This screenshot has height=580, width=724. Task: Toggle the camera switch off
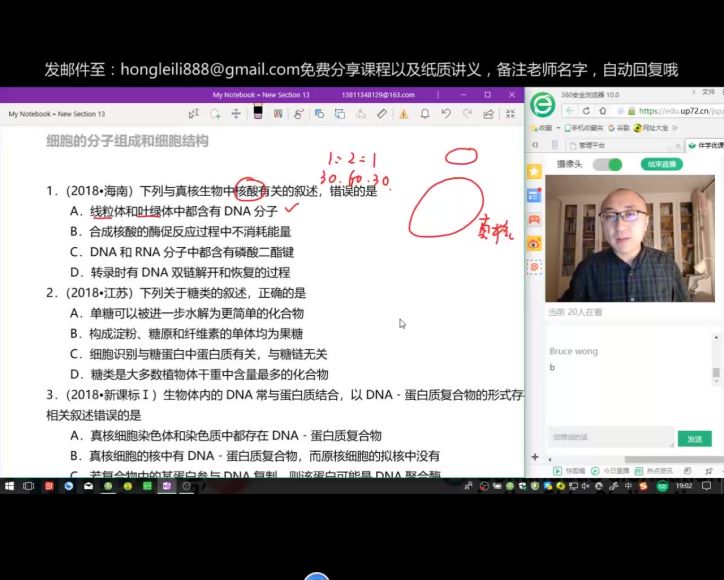coord(607,164)
